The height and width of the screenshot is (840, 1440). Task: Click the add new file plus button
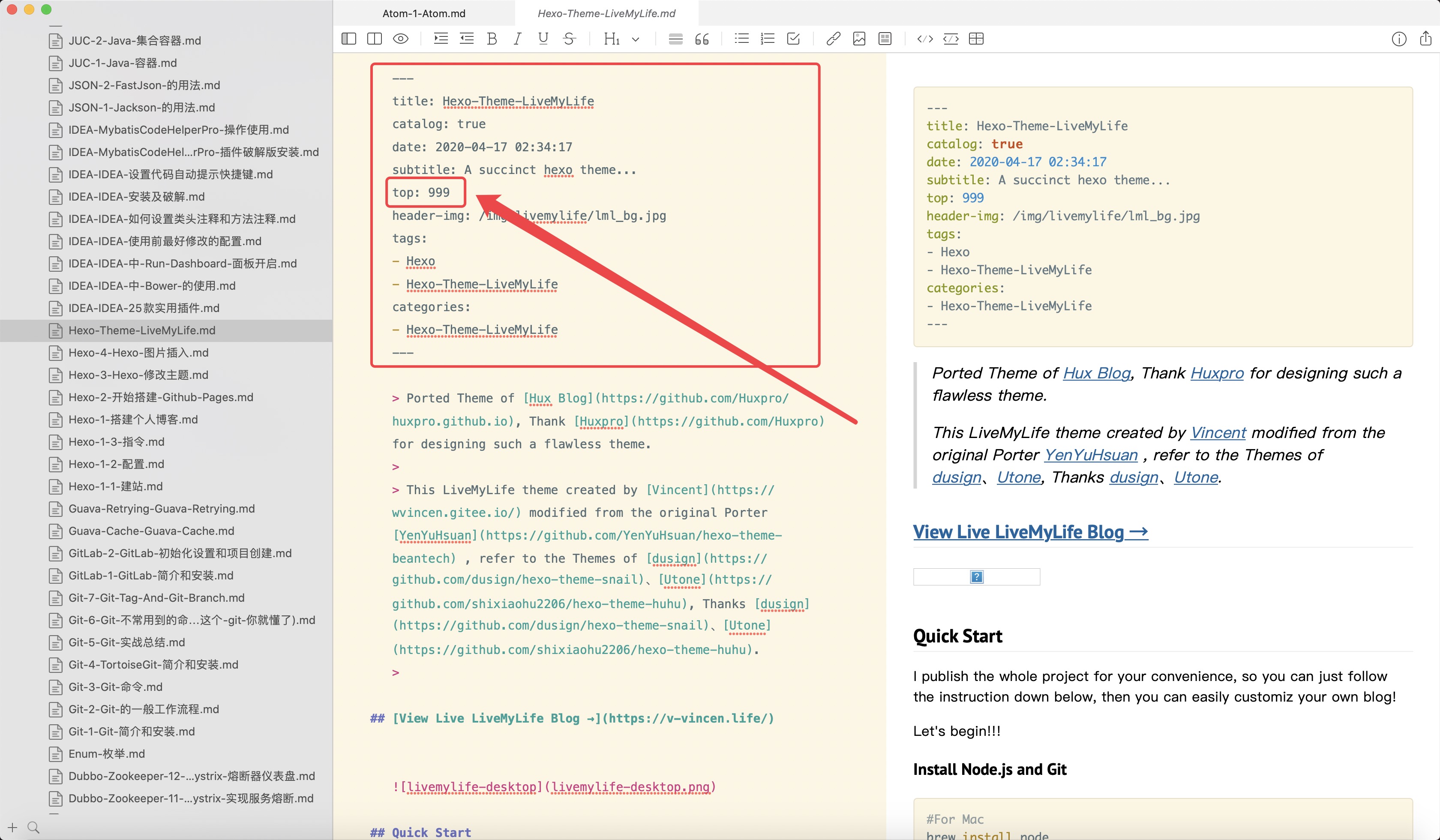coord(12,827)
